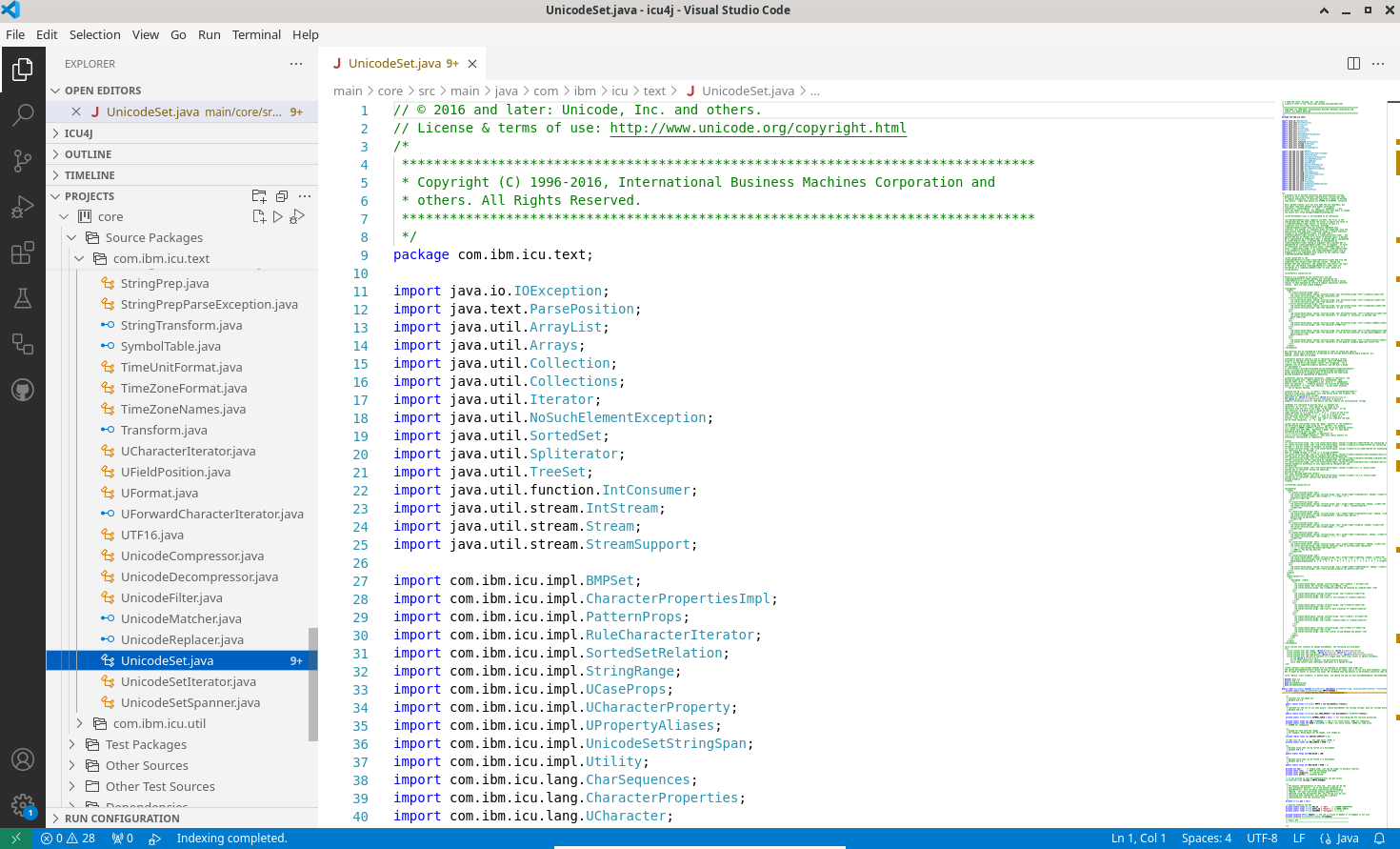
Task: Open UnicodeFilter.java in the file tree
Action: [171, 598]
